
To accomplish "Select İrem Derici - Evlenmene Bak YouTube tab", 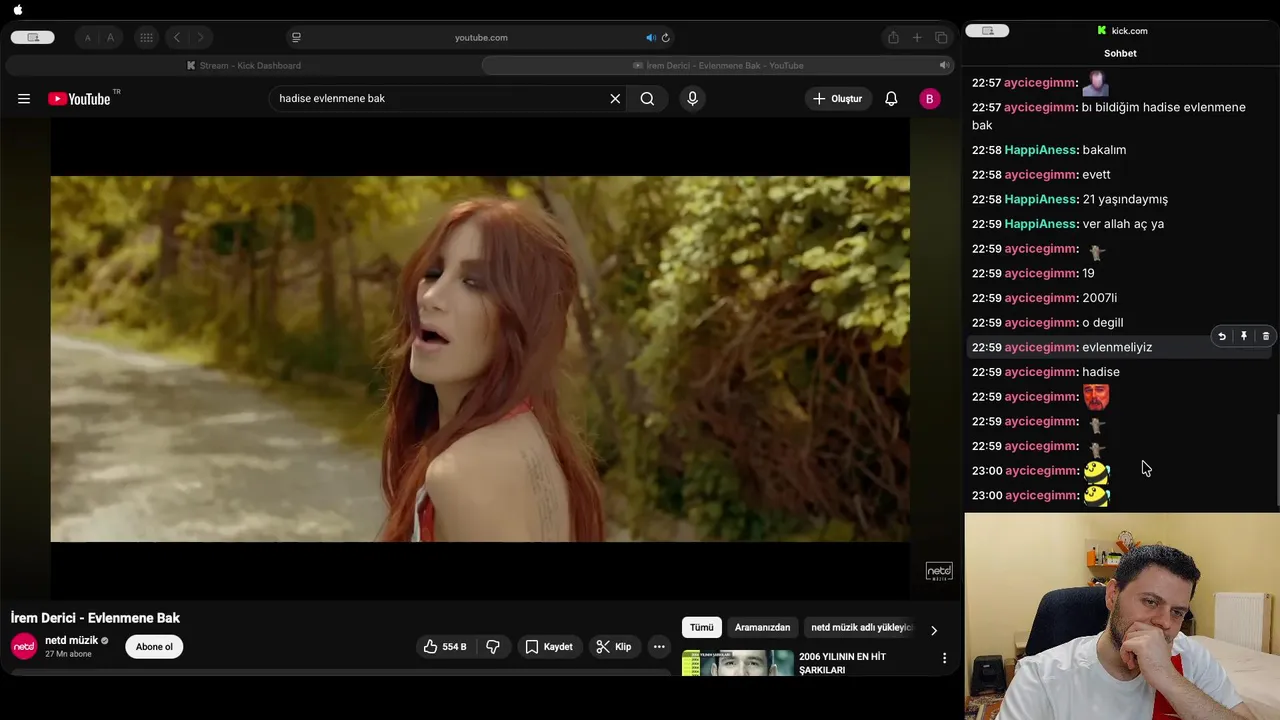I will click(717, 66).
